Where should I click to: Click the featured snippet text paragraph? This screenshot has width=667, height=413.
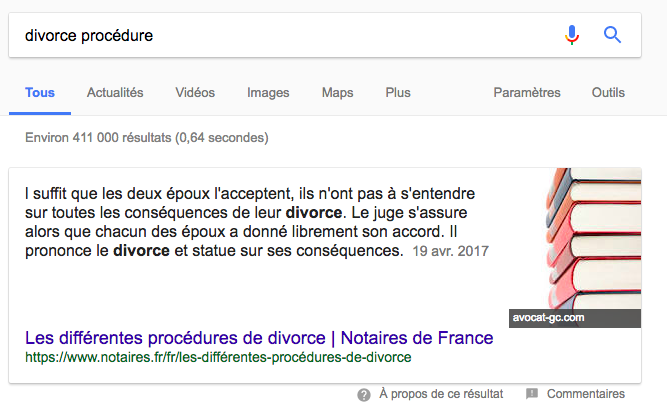tap(250, 220)
